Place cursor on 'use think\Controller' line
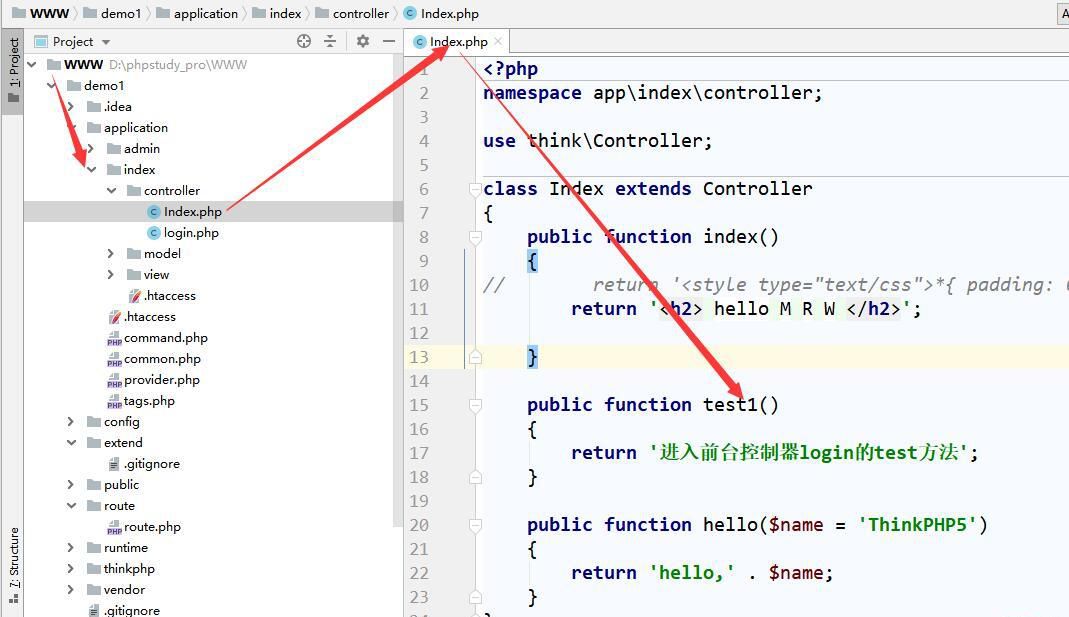The image size is (1069, 617). coord(597,141)
